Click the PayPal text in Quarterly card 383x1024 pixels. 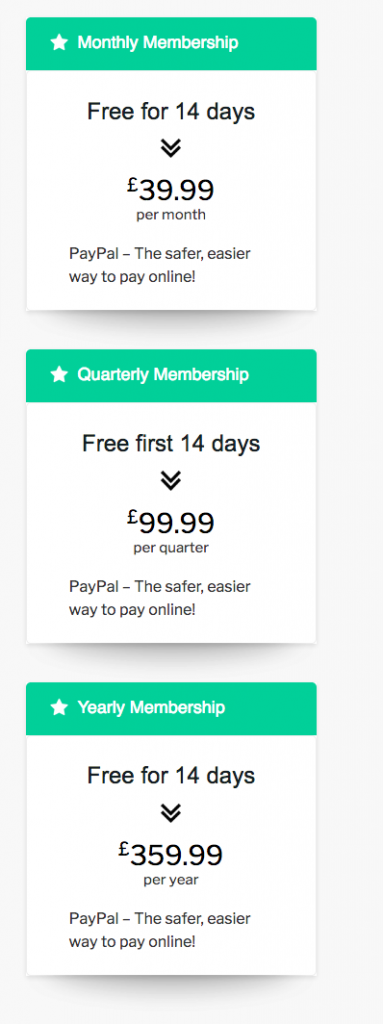159,598
